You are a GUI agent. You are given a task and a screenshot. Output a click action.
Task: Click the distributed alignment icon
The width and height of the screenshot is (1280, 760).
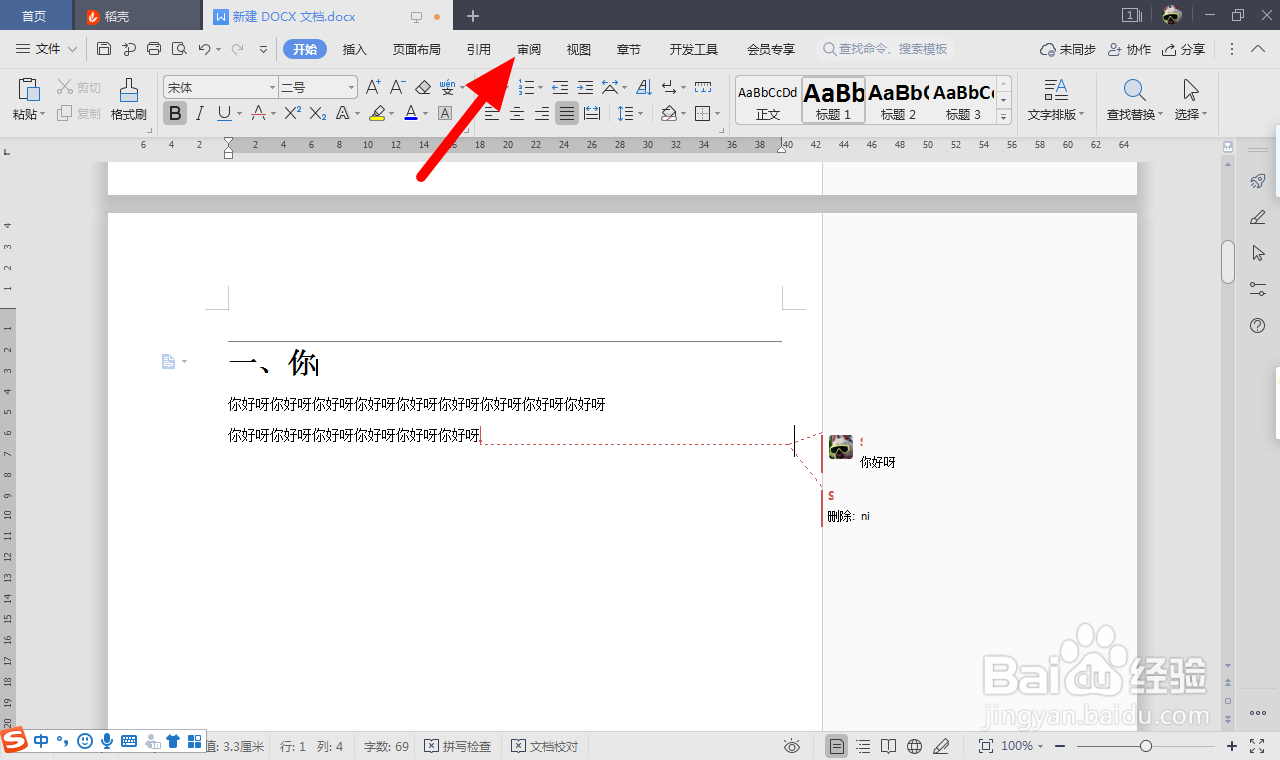592,113
